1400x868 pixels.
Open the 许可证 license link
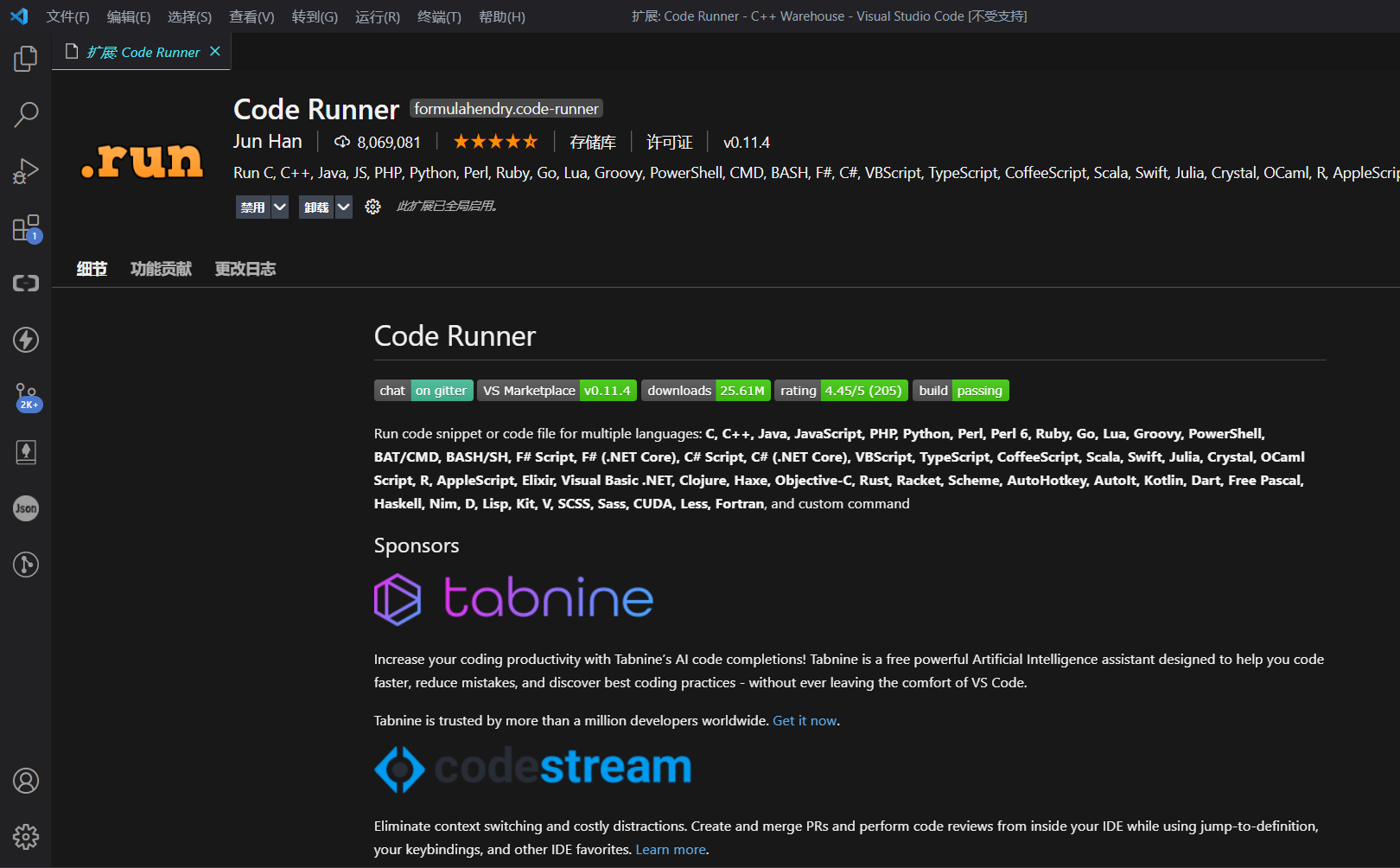tap(670, 142)
